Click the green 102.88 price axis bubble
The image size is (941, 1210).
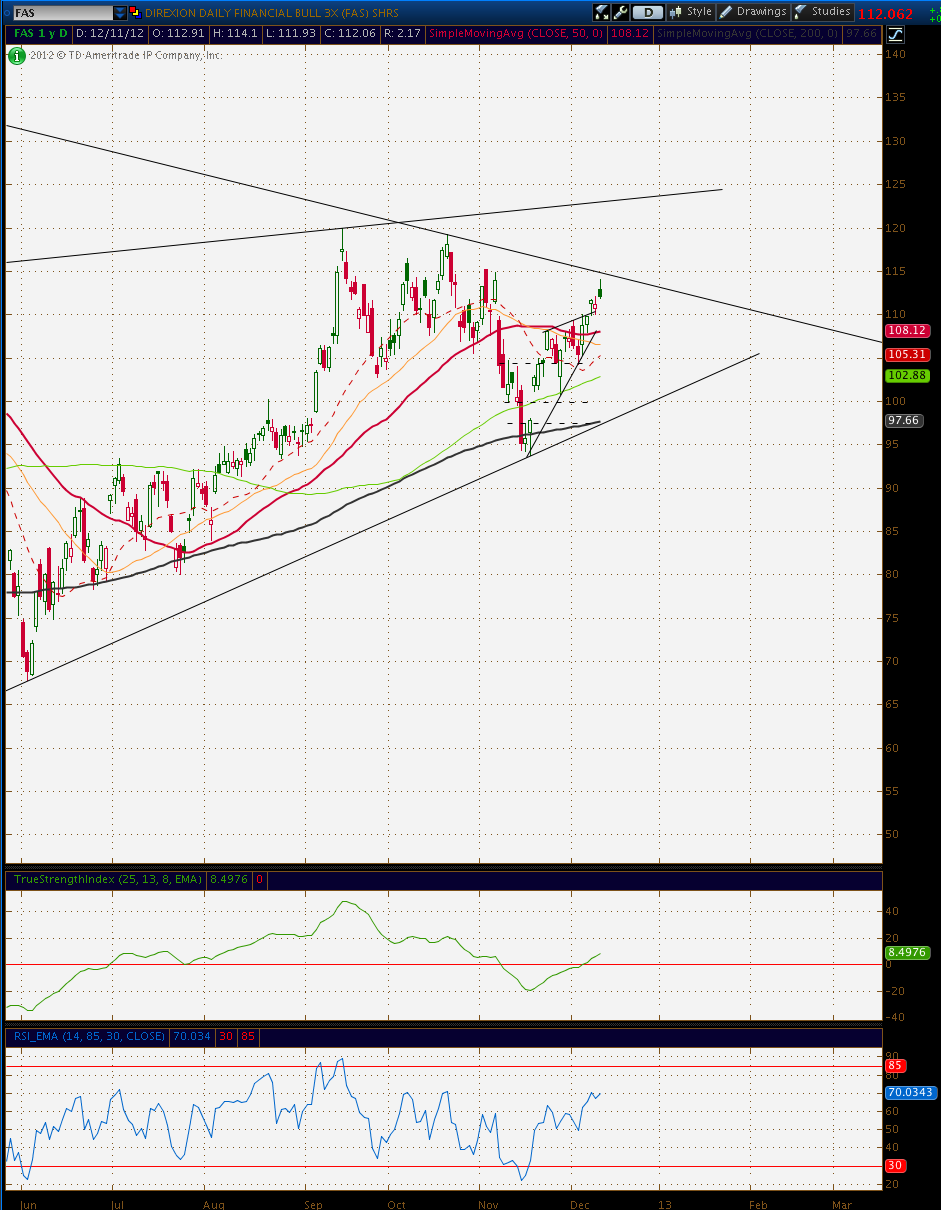pyautogui.click(x=907, y=375)
